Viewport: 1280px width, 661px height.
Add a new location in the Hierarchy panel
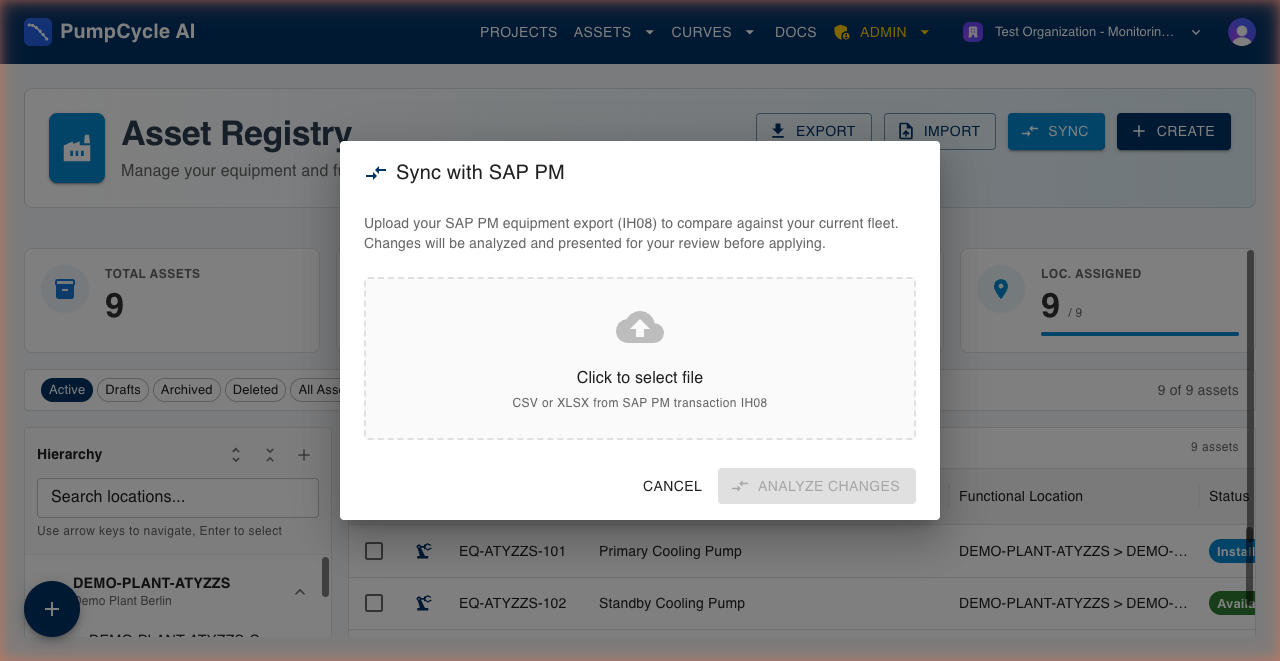pyautogui.click(x=304, y=454)
